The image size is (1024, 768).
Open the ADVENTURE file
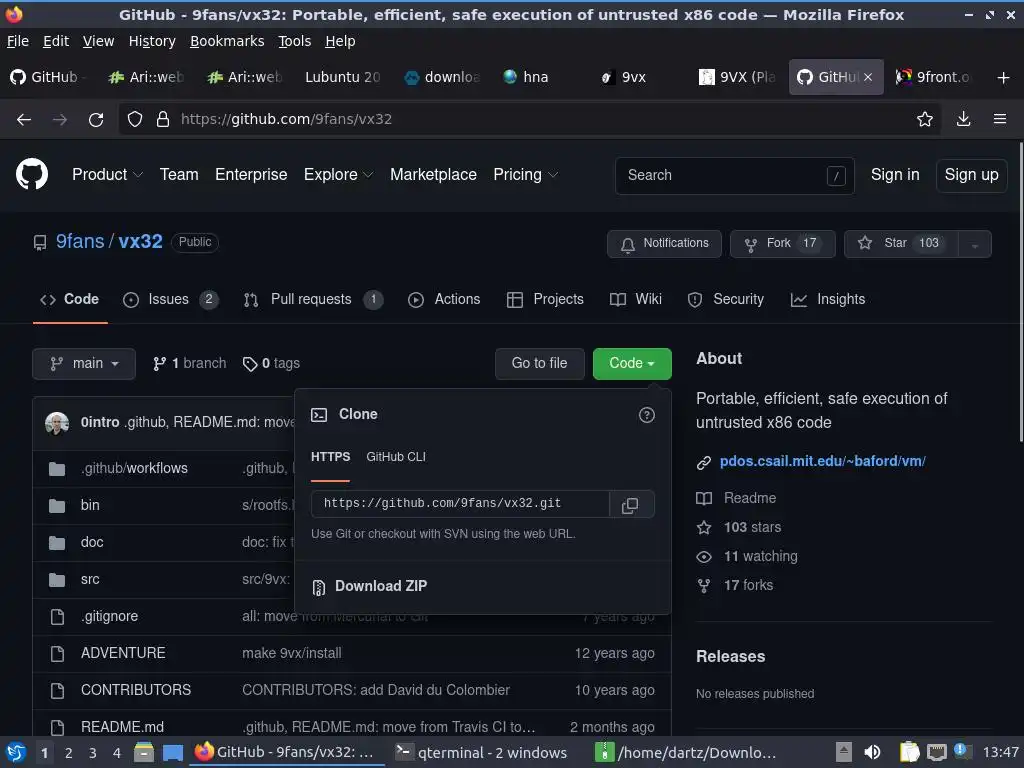point(123,653)
